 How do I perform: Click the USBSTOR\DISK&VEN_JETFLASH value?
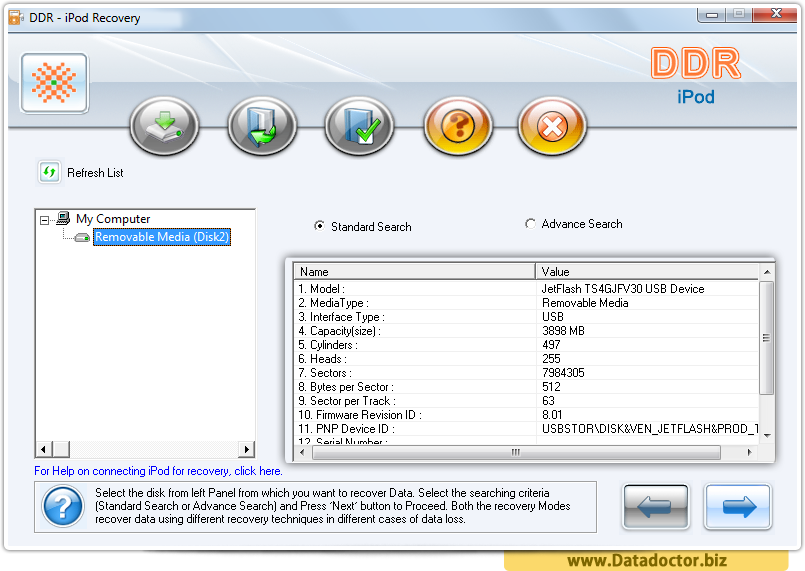650,429
